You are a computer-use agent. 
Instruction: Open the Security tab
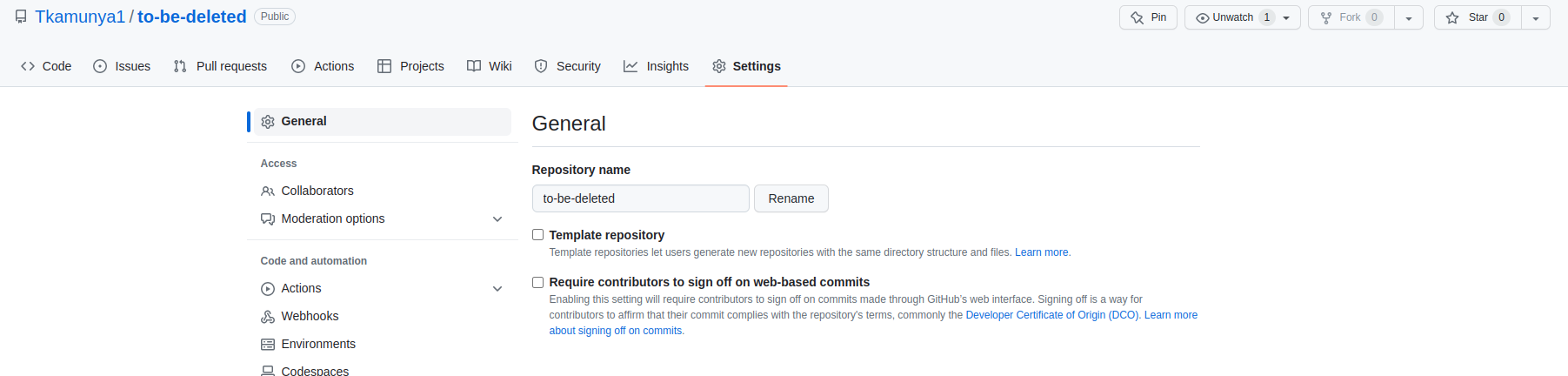coord(567,66)
